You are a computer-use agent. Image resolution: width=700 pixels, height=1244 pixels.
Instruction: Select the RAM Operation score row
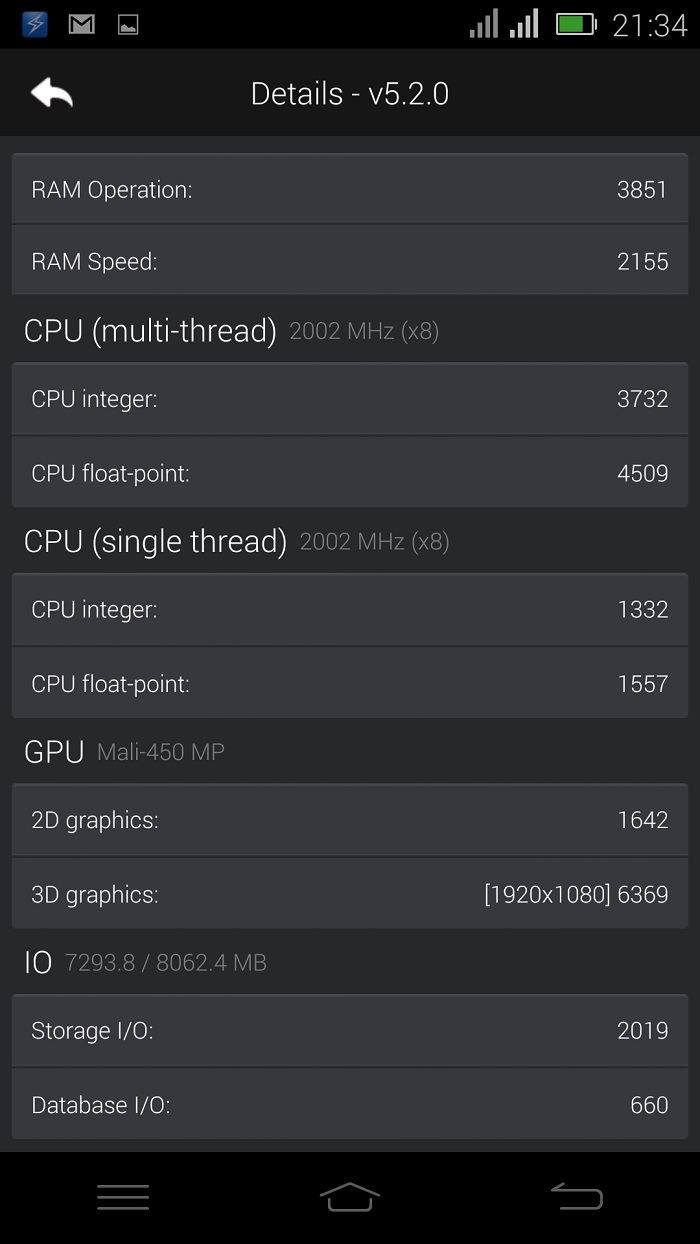point(350,189)
